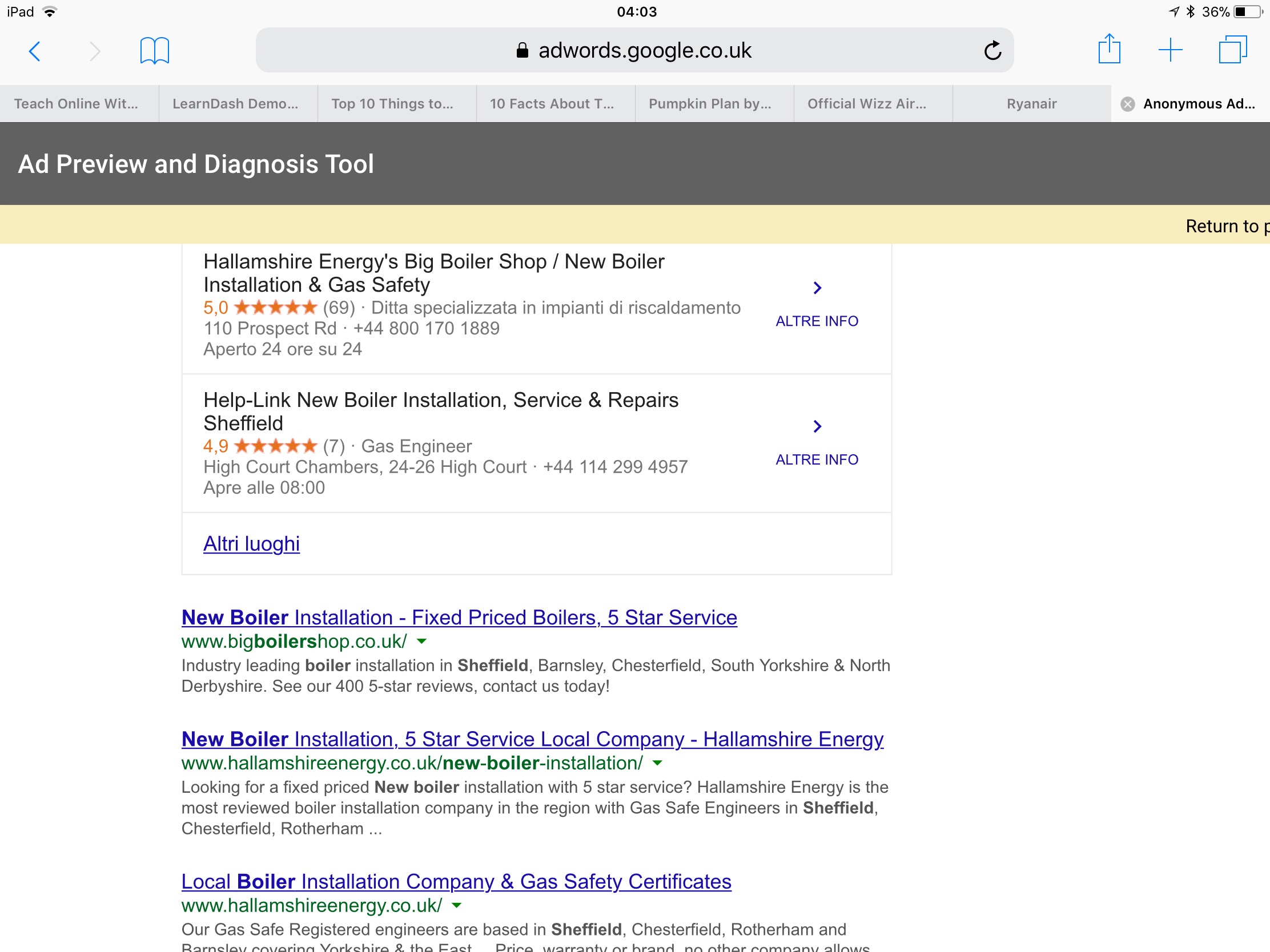Open the Altri luoghi link
This screenshot has height=952, width=1270.
(251, 543)
